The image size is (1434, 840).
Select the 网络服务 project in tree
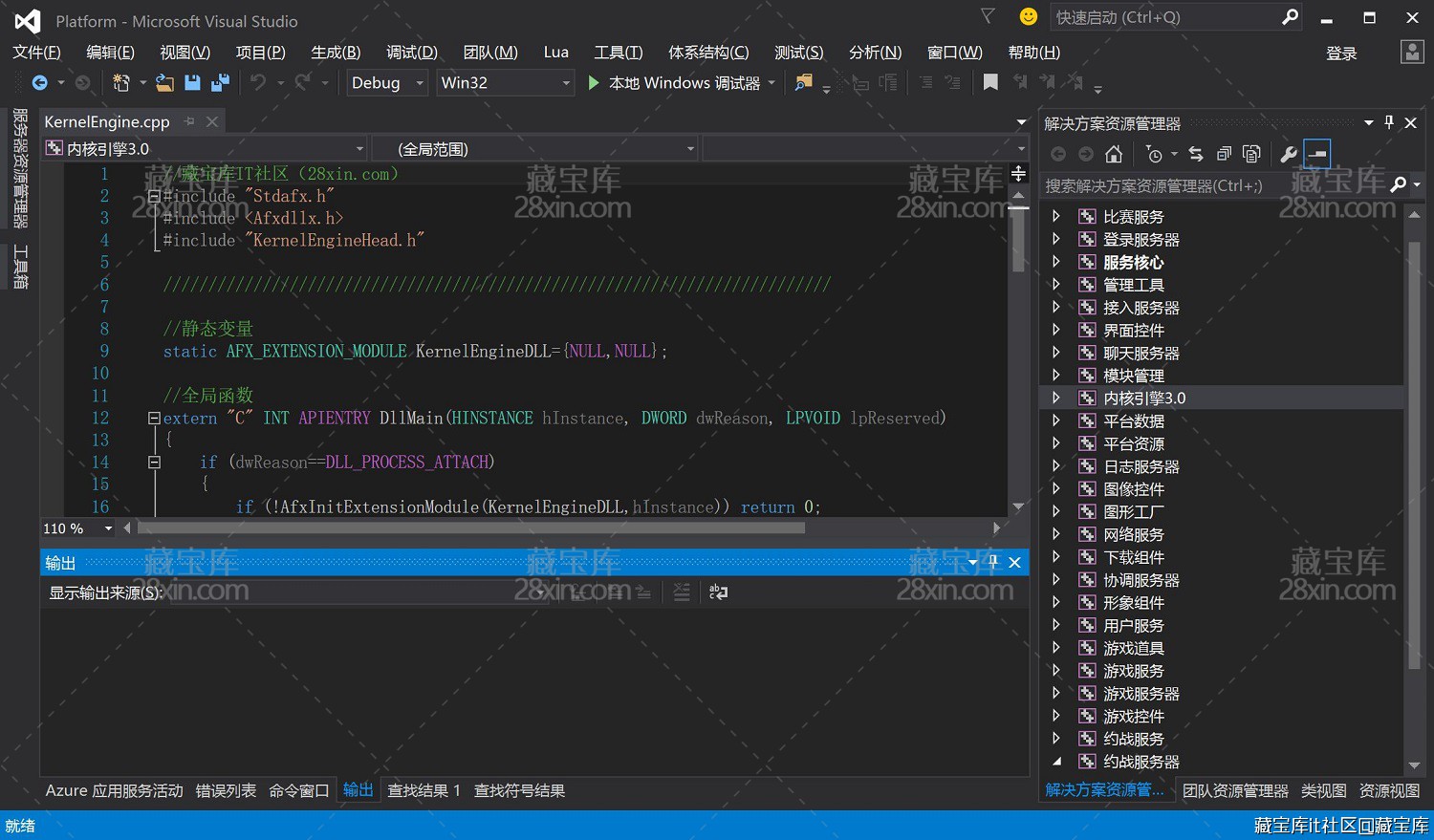click(x=1133, y=534)
